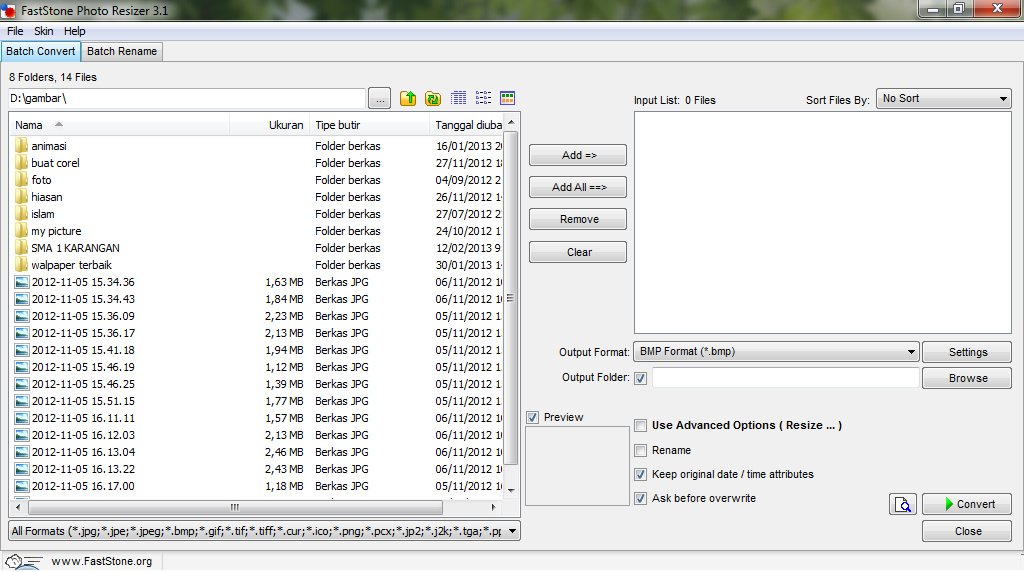Click the ... browse path button
1026x572 pixels.
(x=380, y=99)
